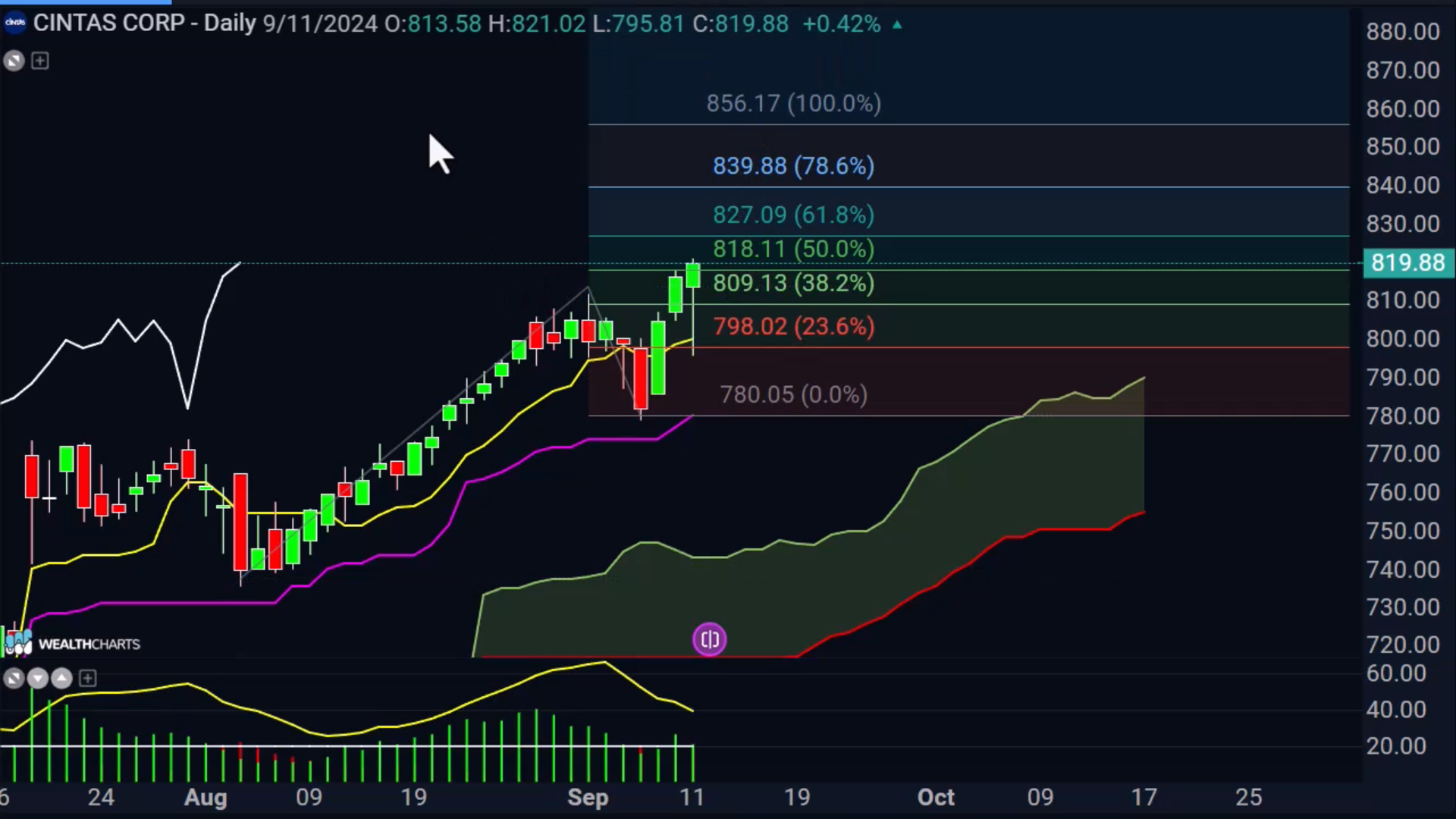
Task: Click the 9/11/2024 date in header
Action: (320, 24)
